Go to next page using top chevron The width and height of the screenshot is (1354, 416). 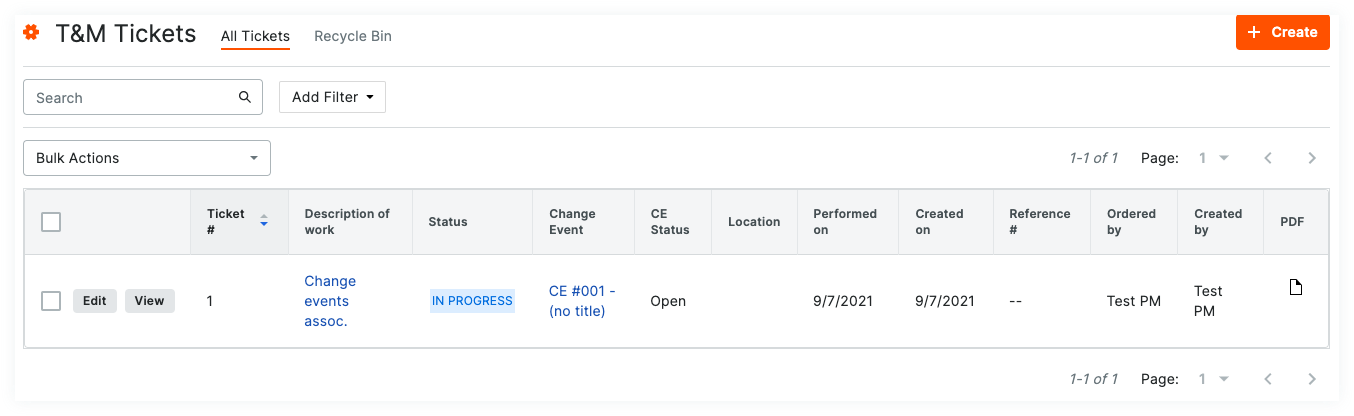click(x=1312, y=158)
